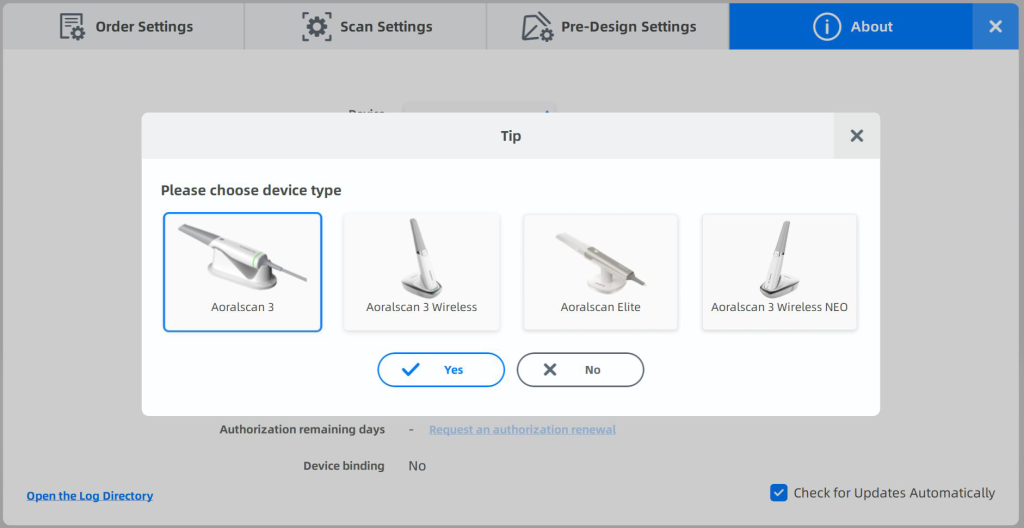
Task: Toggle Check for Updates Automatically checkbox
Action: [778, 493]
